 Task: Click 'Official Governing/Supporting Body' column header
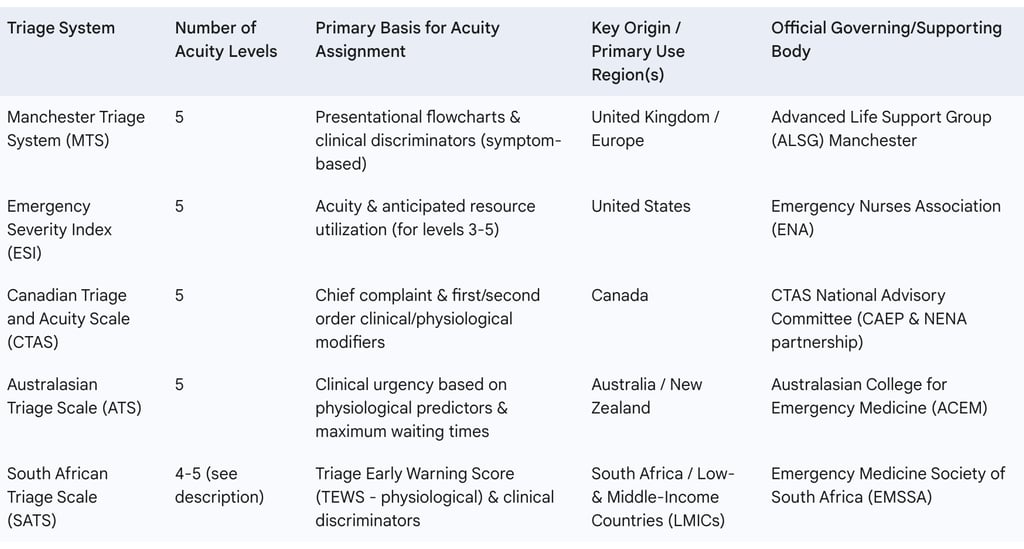coord(886,39)
